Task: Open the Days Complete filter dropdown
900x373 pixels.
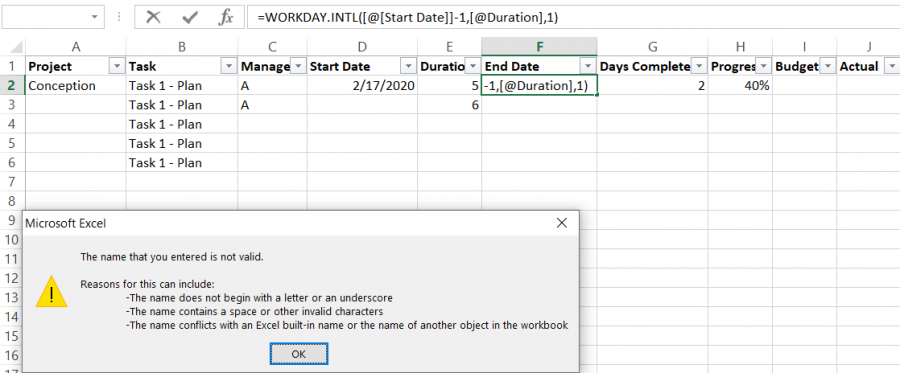Action: coord(699,67)
